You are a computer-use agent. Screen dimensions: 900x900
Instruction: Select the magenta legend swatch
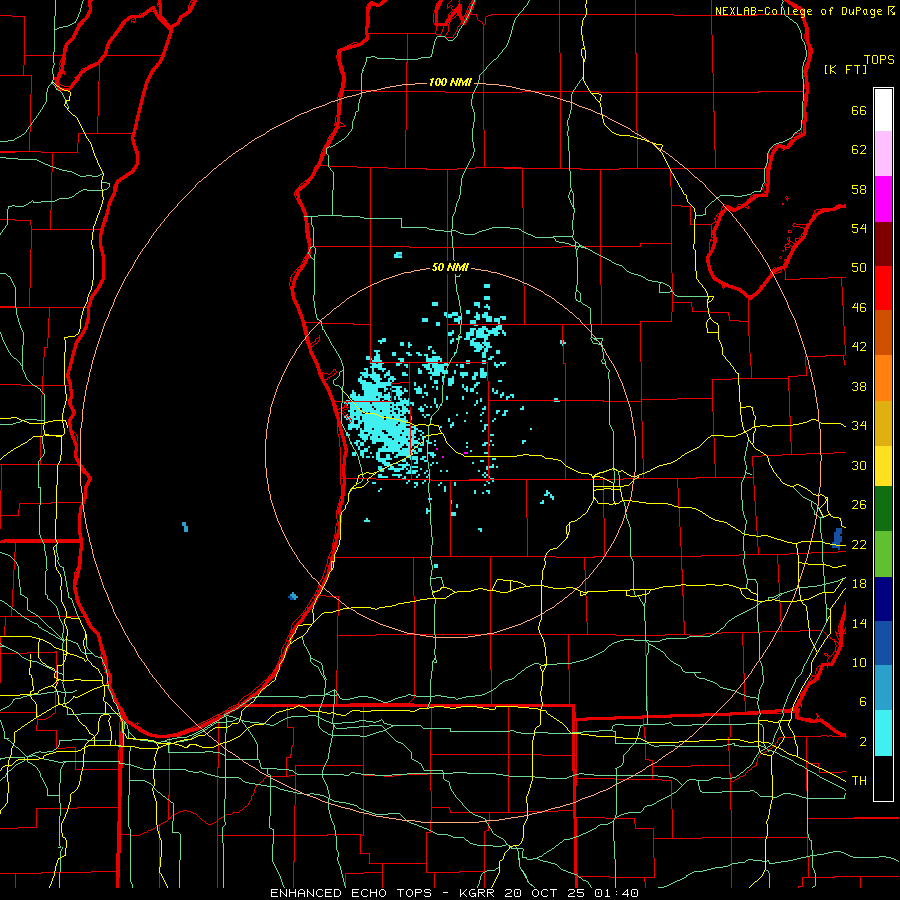click(883, 199)
